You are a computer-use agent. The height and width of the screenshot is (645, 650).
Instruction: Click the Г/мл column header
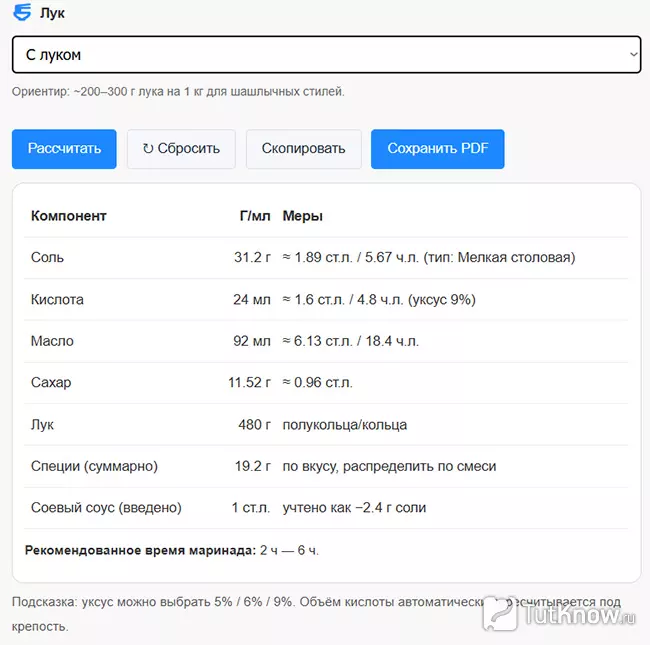click(254, 216)
